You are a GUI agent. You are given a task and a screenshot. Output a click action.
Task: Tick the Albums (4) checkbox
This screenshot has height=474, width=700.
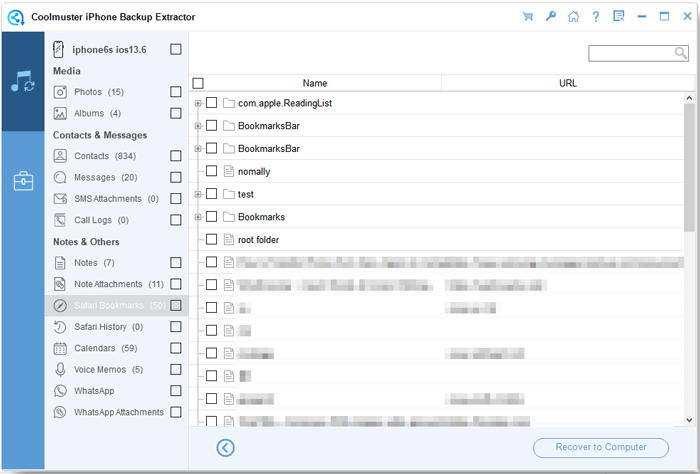(176, 113)
